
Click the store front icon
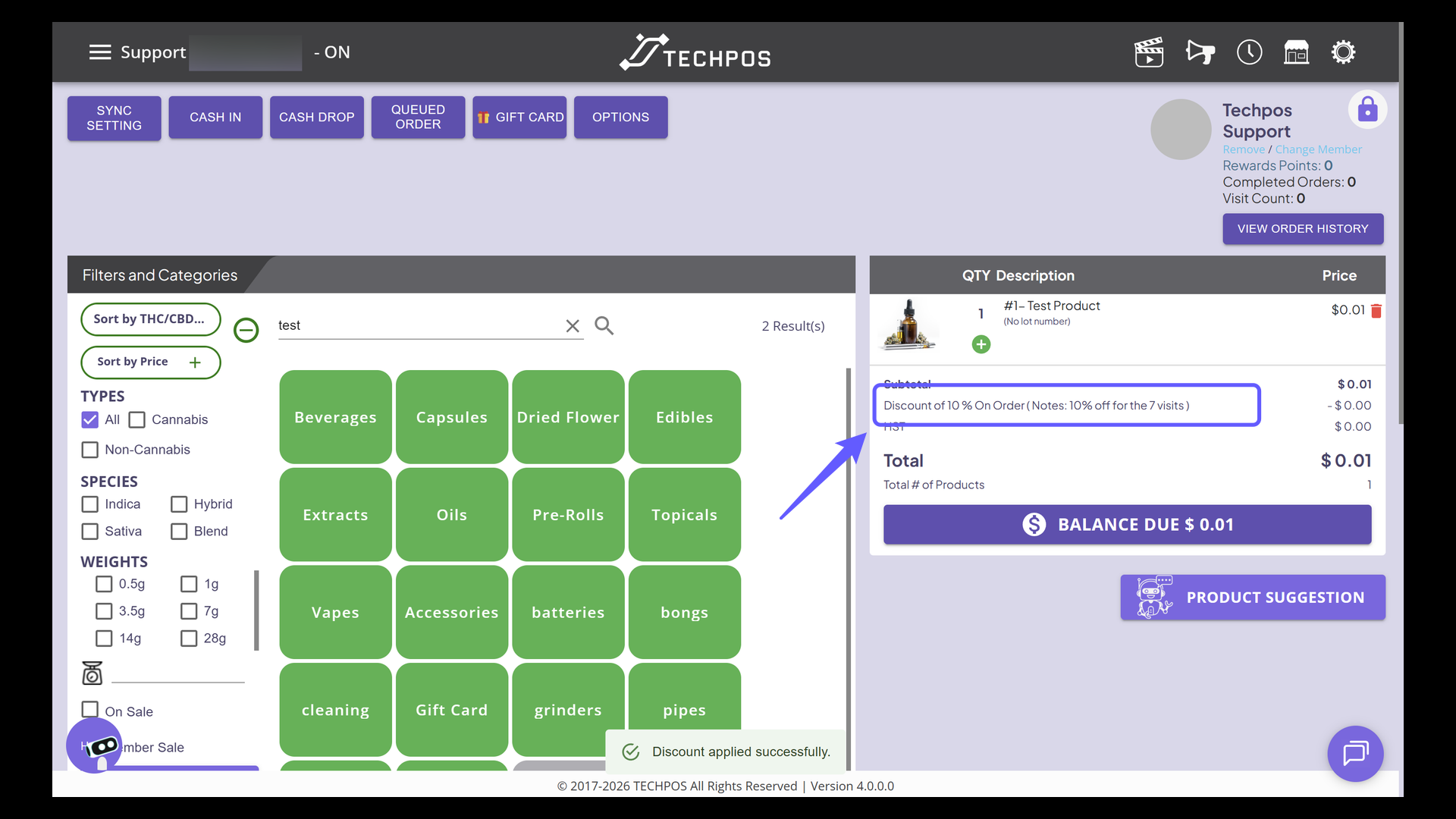pos(1296,52)
